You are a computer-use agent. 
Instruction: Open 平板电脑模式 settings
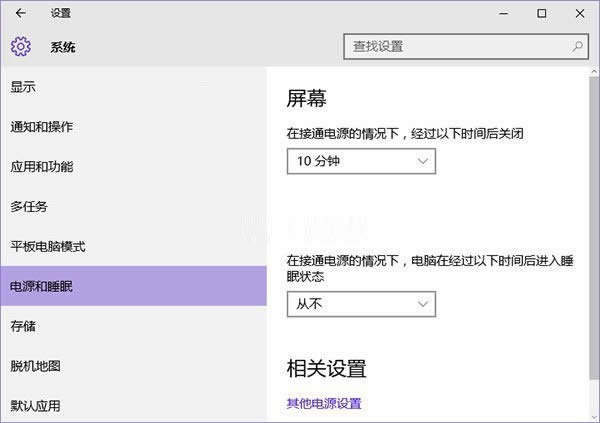(48, 247)
